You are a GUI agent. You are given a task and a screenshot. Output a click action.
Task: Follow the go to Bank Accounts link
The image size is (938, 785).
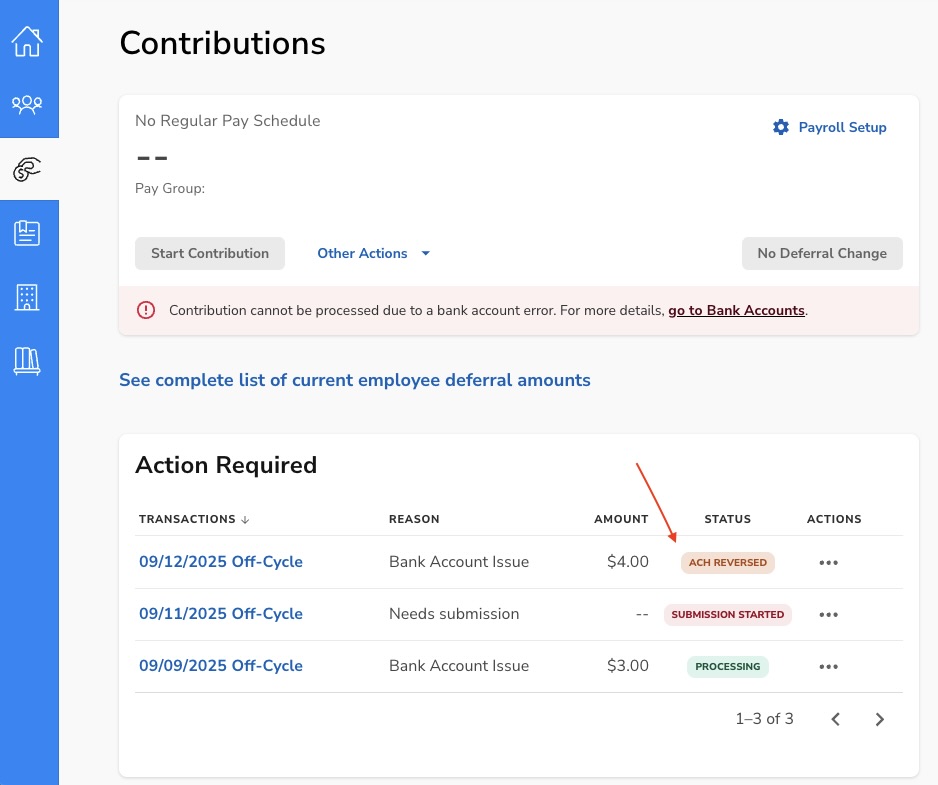click(x=736, y=311)
